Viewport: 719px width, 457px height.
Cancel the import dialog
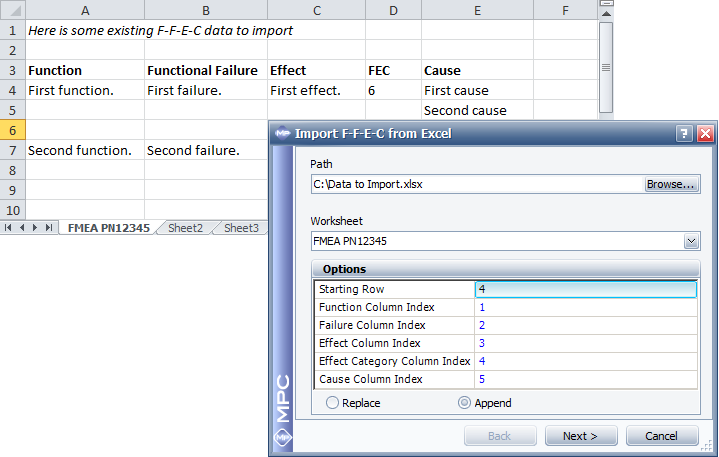point(661,436)
